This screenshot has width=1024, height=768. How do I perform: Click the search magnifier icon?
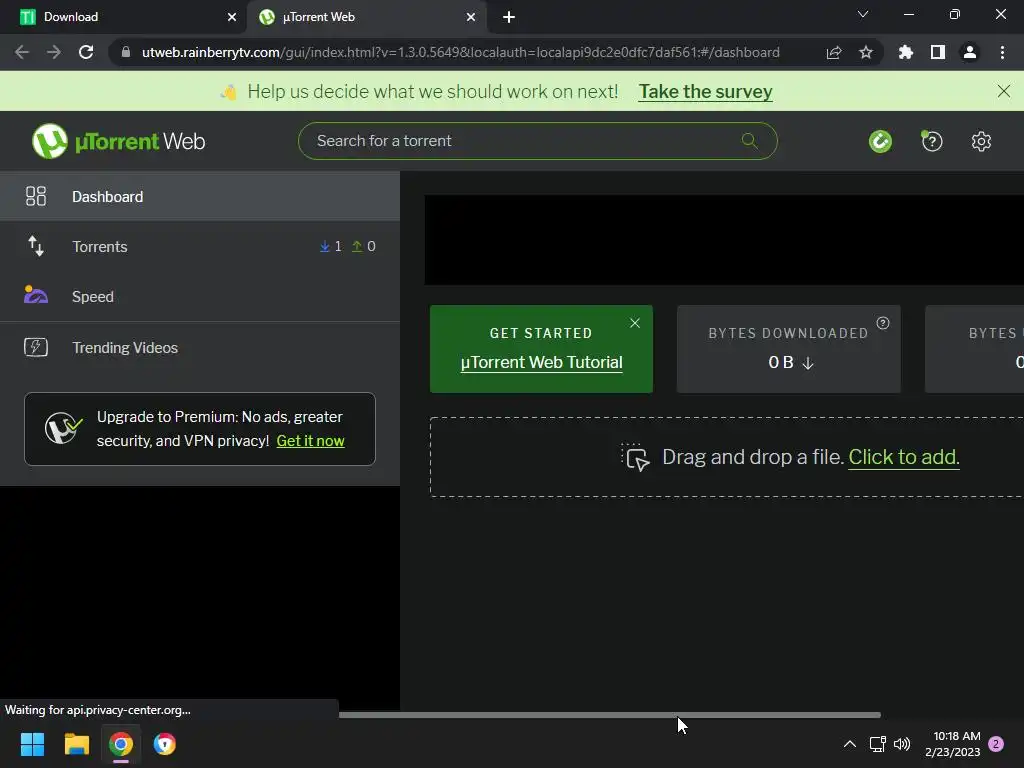(749, 140)
